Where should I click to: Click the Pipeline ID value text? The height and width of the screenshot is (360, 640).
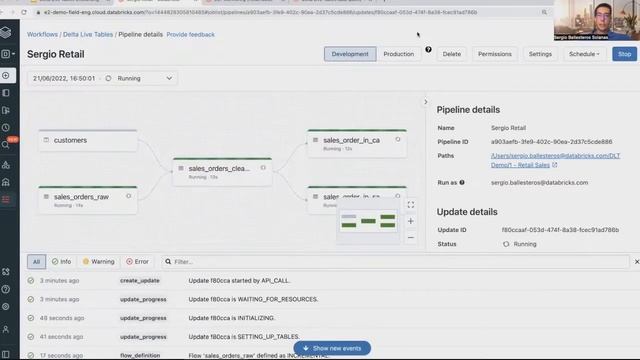coord(551,142)
